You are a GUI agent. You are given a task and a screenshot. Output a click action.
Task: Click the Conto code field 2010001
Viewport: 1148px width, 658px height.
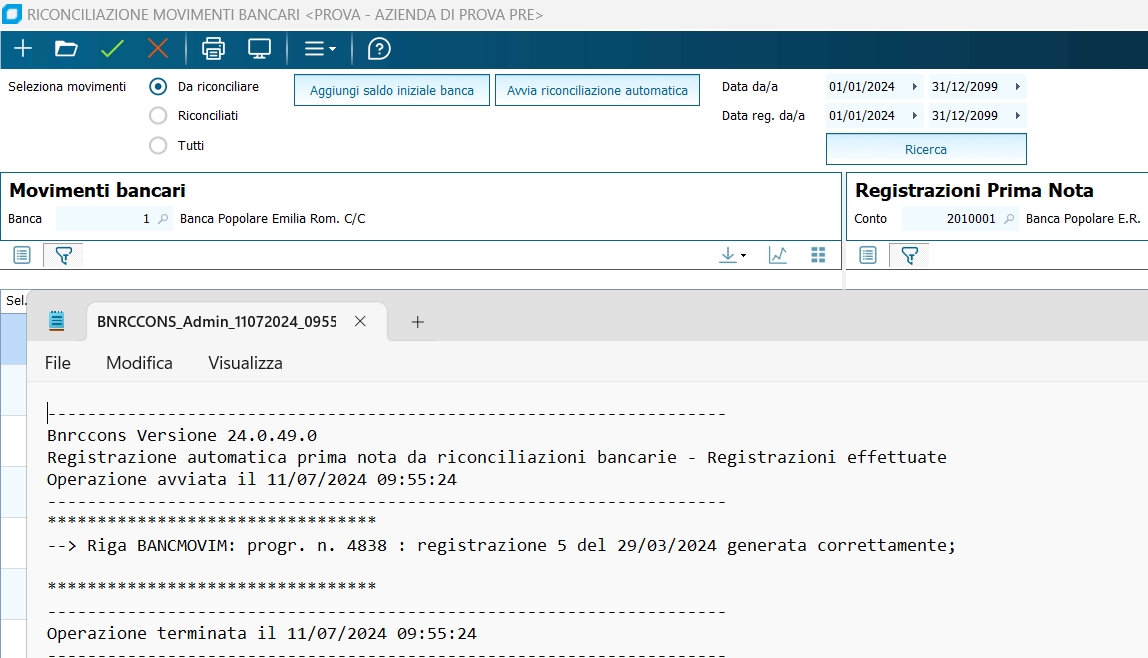tap(950, 219)
